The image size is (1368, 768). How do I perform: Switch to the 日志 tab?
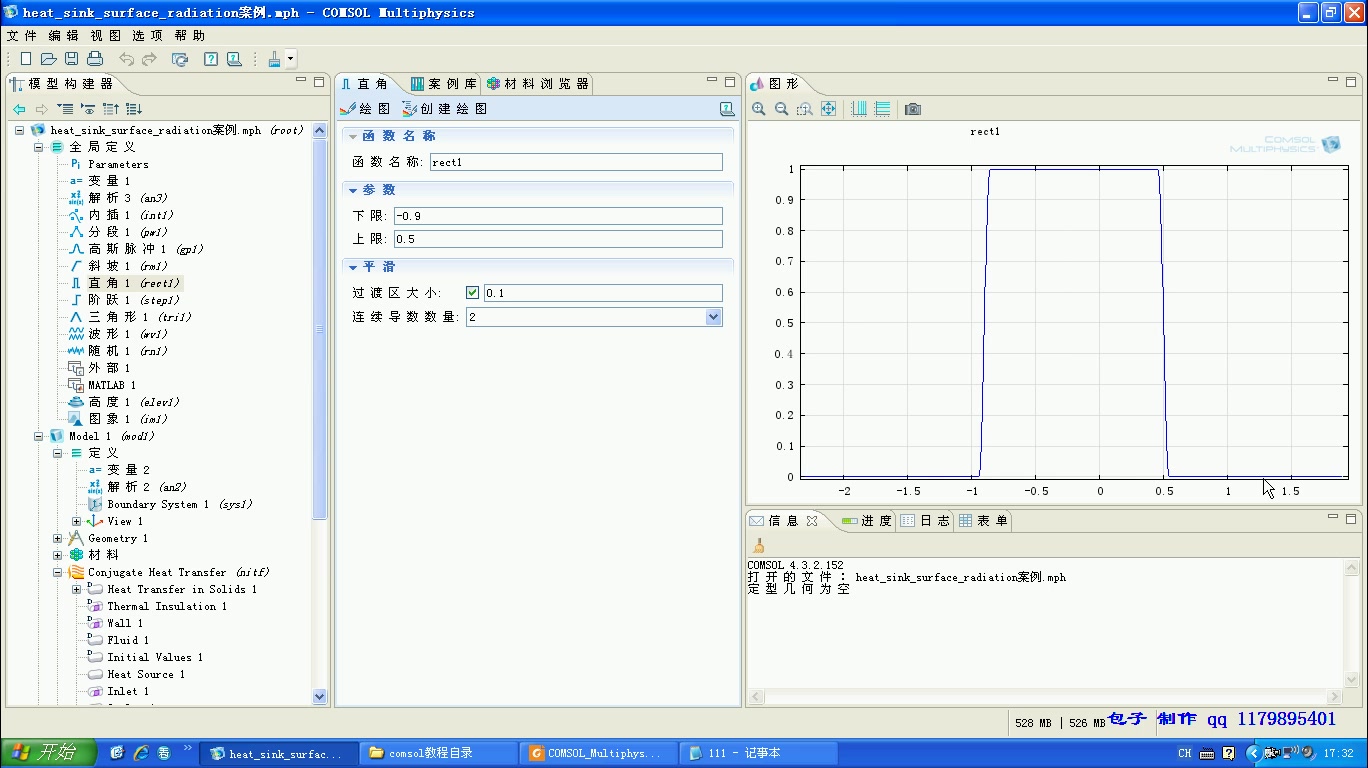[x=925, y=521]
